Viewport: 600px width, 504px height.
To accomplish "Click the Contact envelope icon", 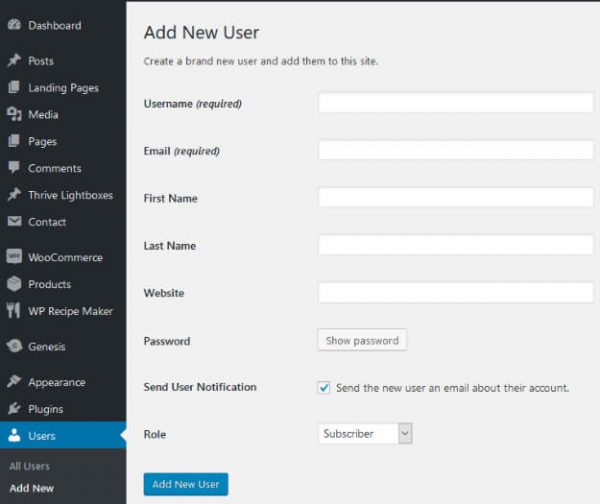I will [15, 221].
